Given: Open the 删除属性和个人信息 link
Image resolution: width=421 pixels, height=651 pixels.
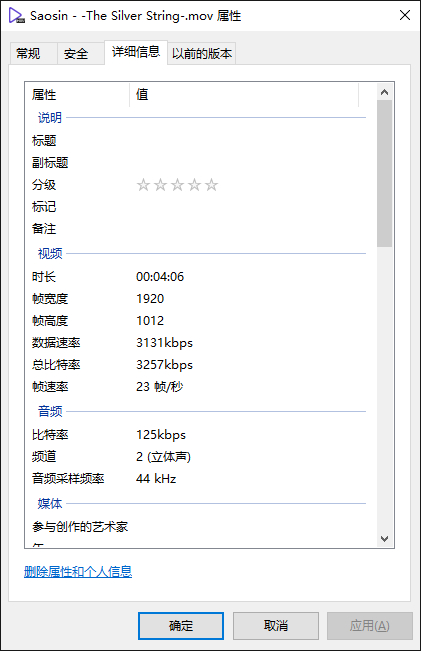Looking at the screenshot, I should tap(78, 572).
